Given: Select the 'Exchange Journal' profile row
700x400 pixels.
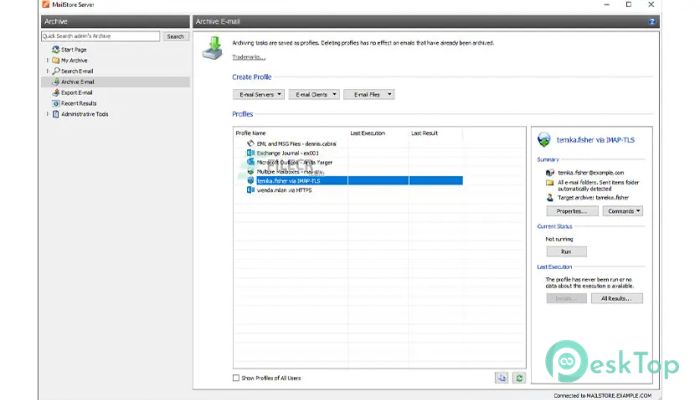Looking at the screenshot, I should [x=288, y=153].
